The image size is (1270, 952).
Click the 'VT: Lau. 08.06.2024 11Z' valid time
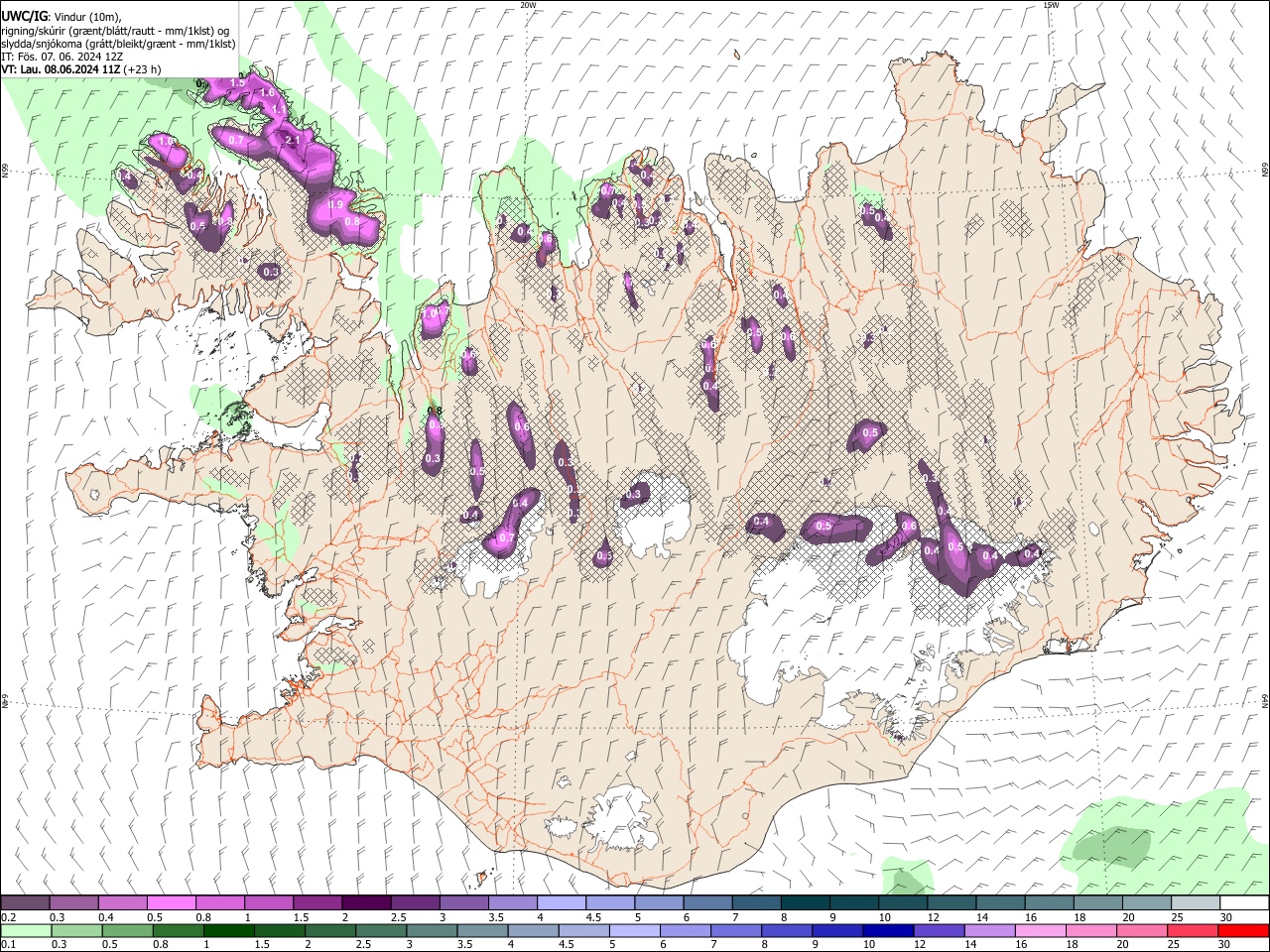pos(62,69)
